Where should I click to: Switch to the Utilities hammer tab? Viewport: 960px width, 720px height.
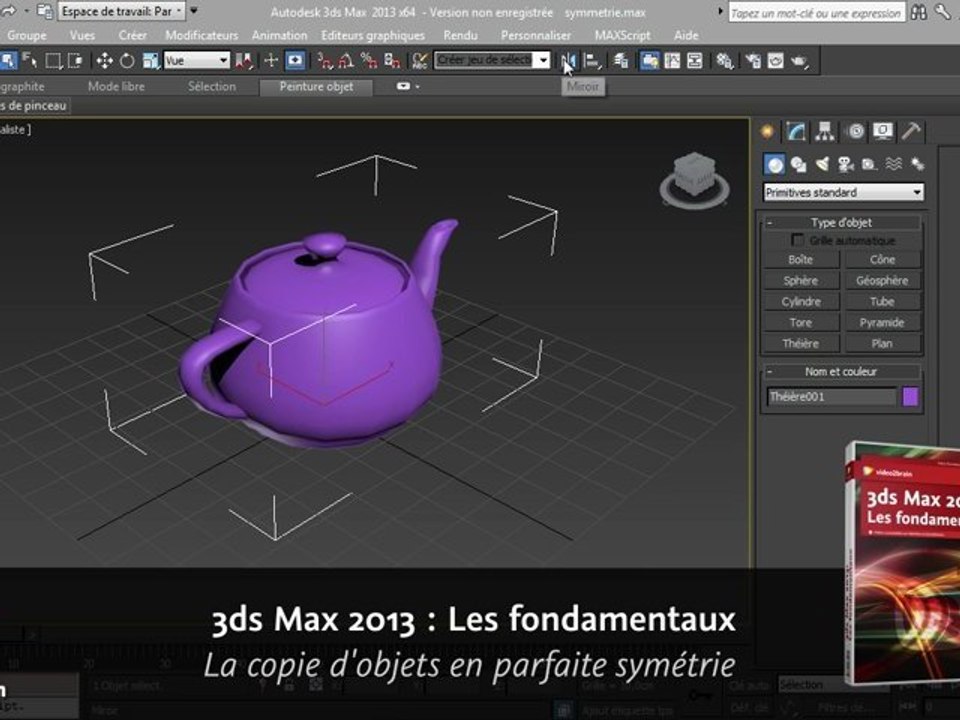911,131
